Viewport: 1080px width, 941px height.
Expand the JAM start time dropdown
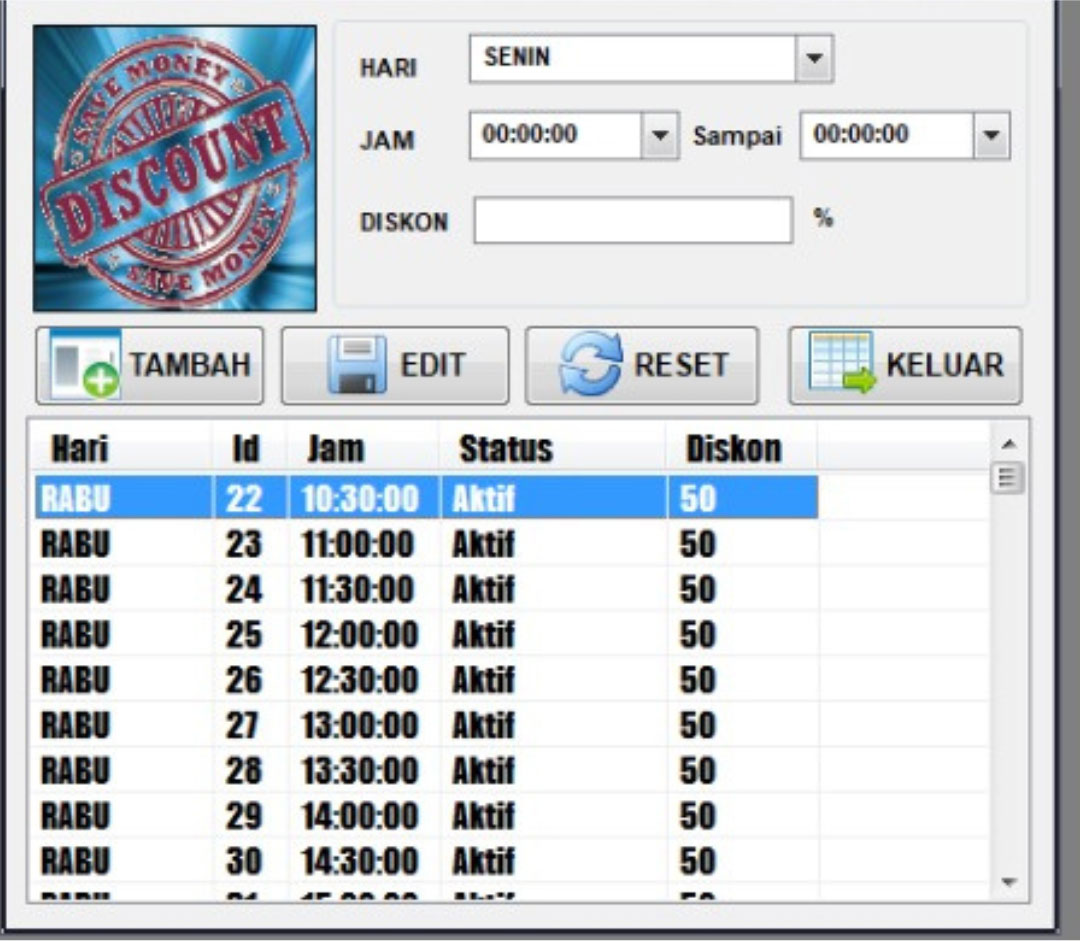[659, 135]
